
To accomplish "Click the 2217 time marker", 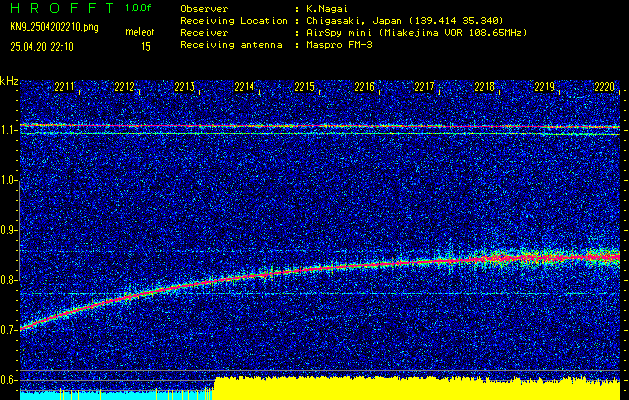I will pyautogui.click(x=424, y=87).
